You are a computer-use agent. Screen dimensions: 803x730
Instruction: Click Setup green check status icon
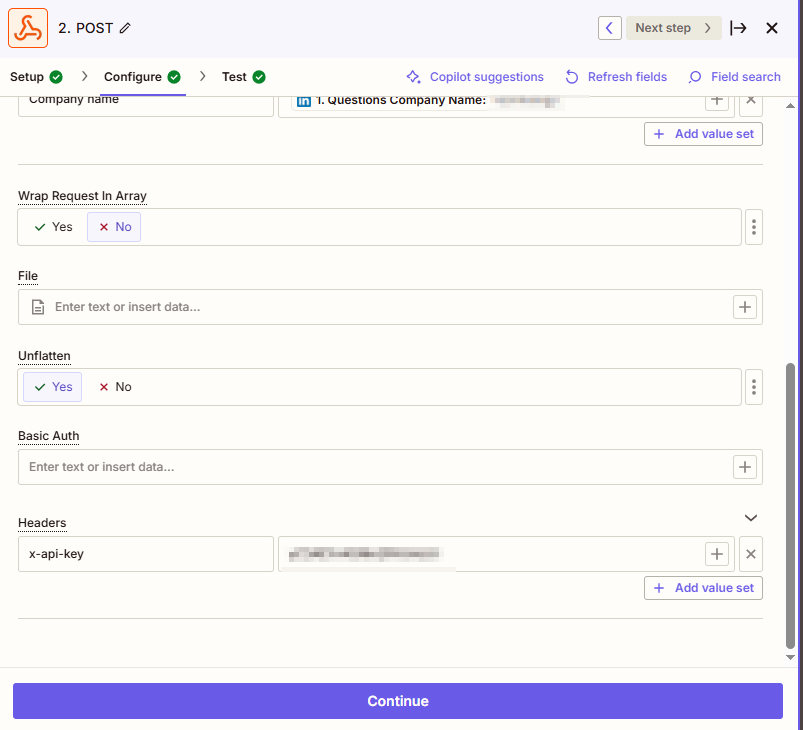pos(56,77)
